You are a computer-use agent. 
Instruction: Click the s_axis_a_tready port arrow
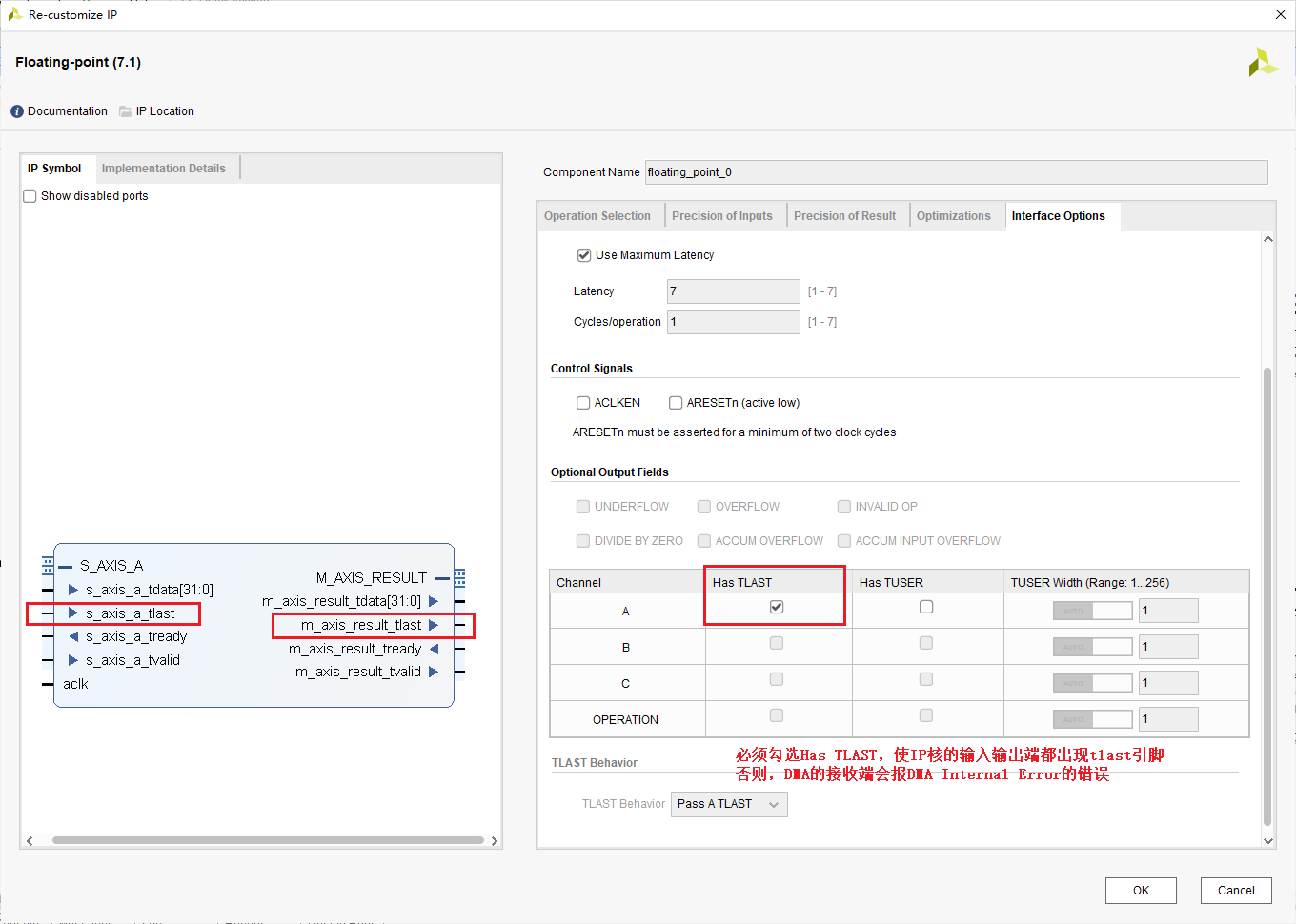[x=73, y=636]
